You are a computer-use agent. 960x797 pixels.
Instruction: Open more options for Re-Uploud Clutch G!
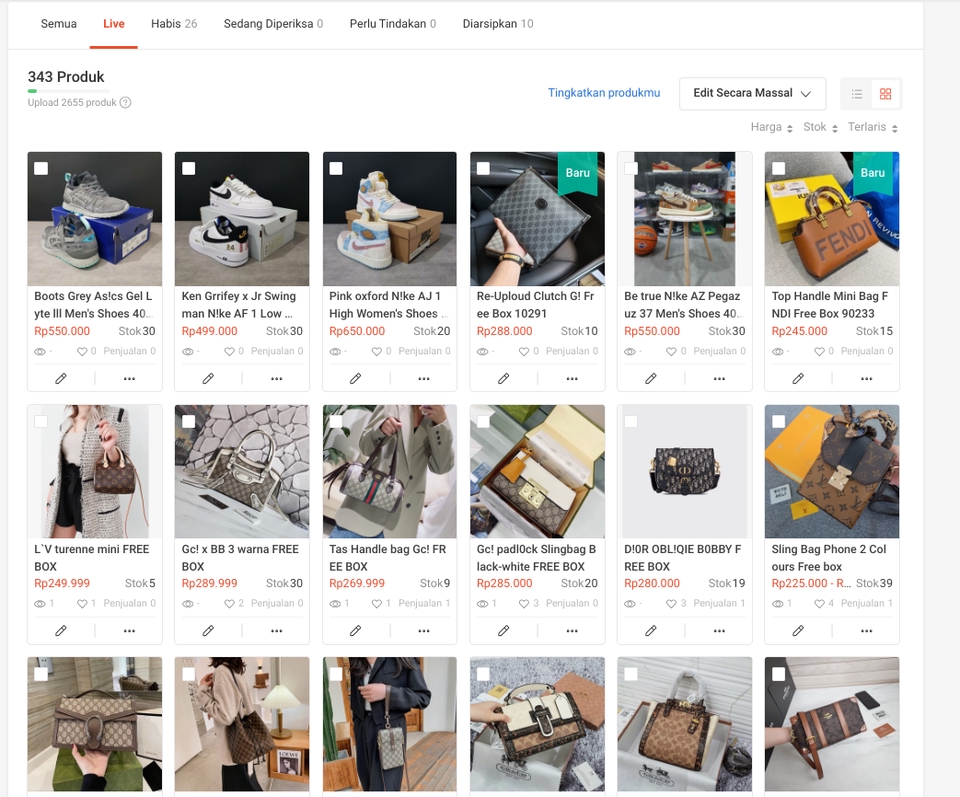[x=572, y=379]
